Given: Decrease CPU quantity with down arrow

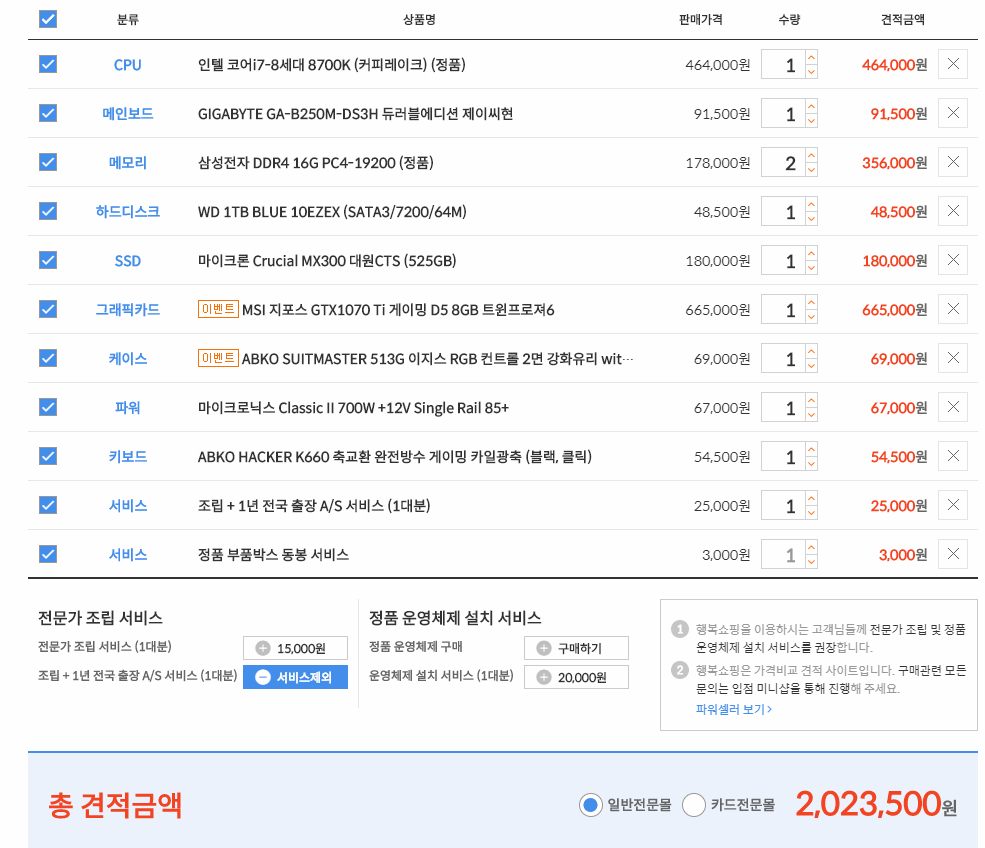Looking at the screenshot, I should coord(811,72).
